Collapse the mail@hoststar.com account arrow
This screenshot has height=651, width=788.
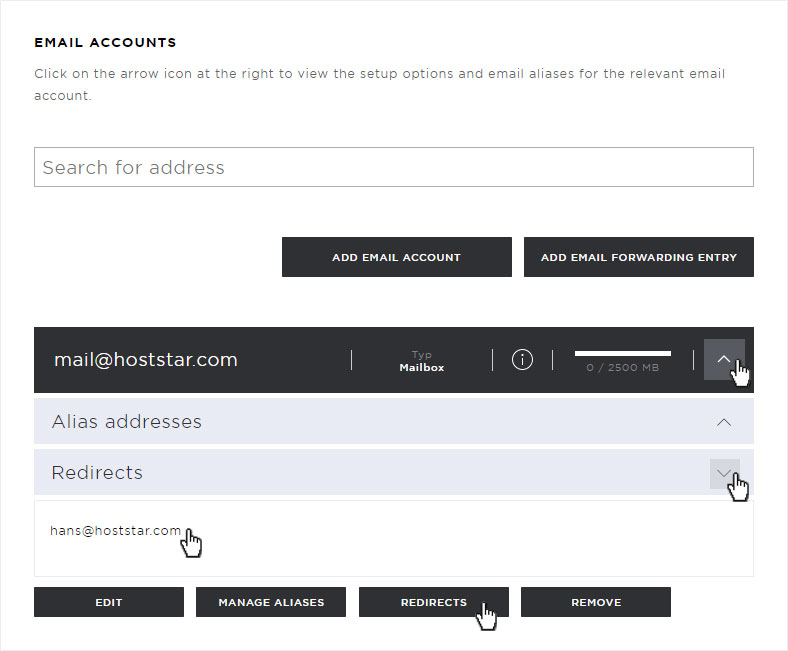click(x=724, y=359)
